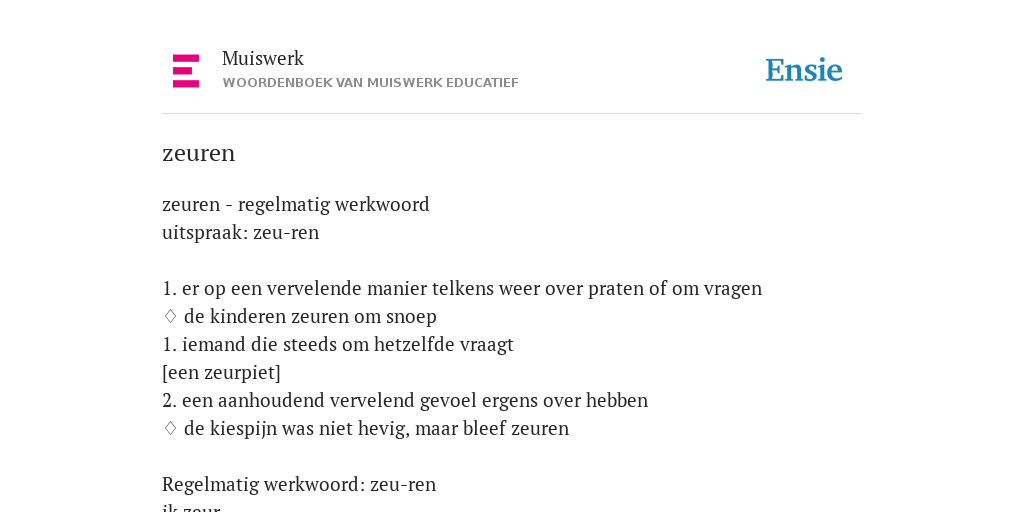Click example 'de kinderen zeuren om snoep'
Screen dimensions: 1024x512
click(310, 317)
